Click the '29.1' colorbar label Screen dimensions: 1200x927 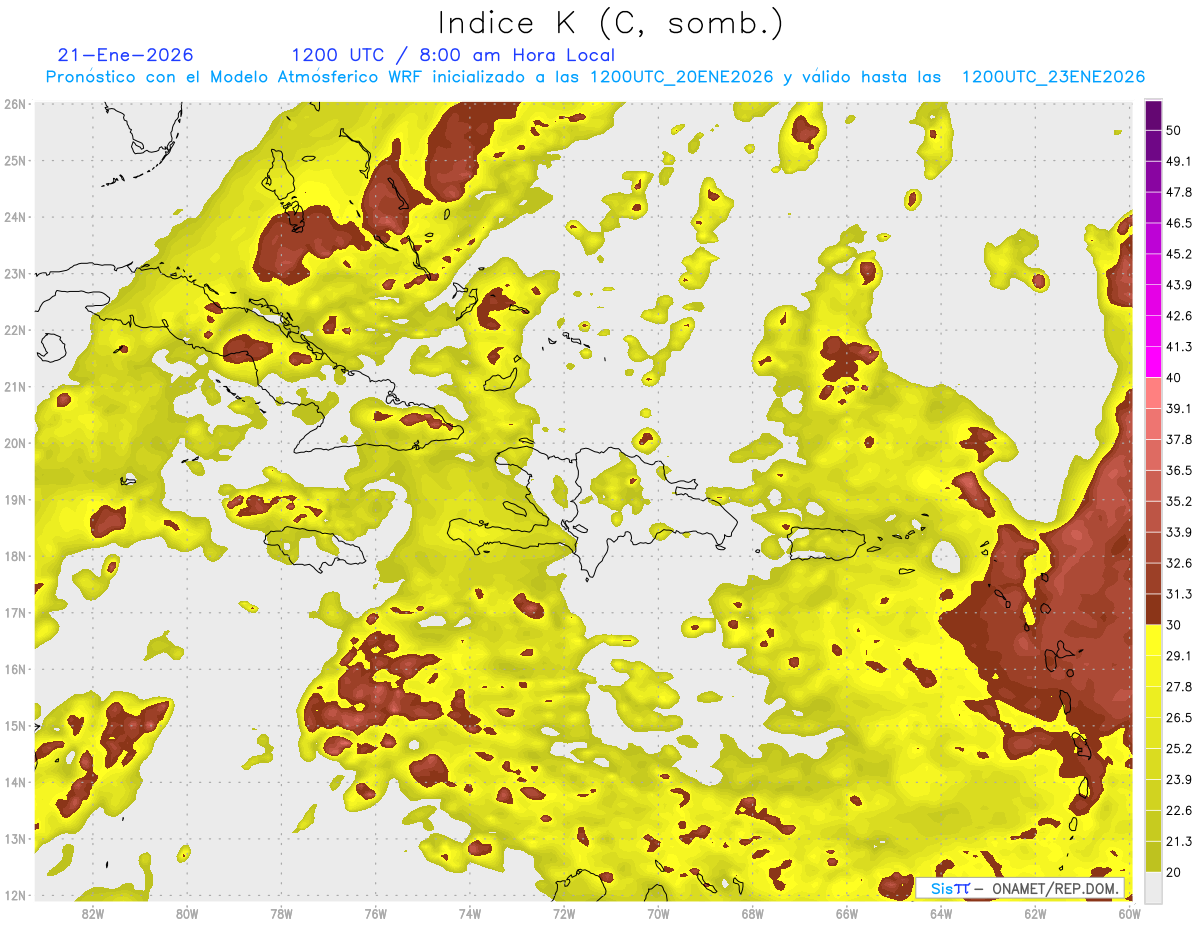1180,656
